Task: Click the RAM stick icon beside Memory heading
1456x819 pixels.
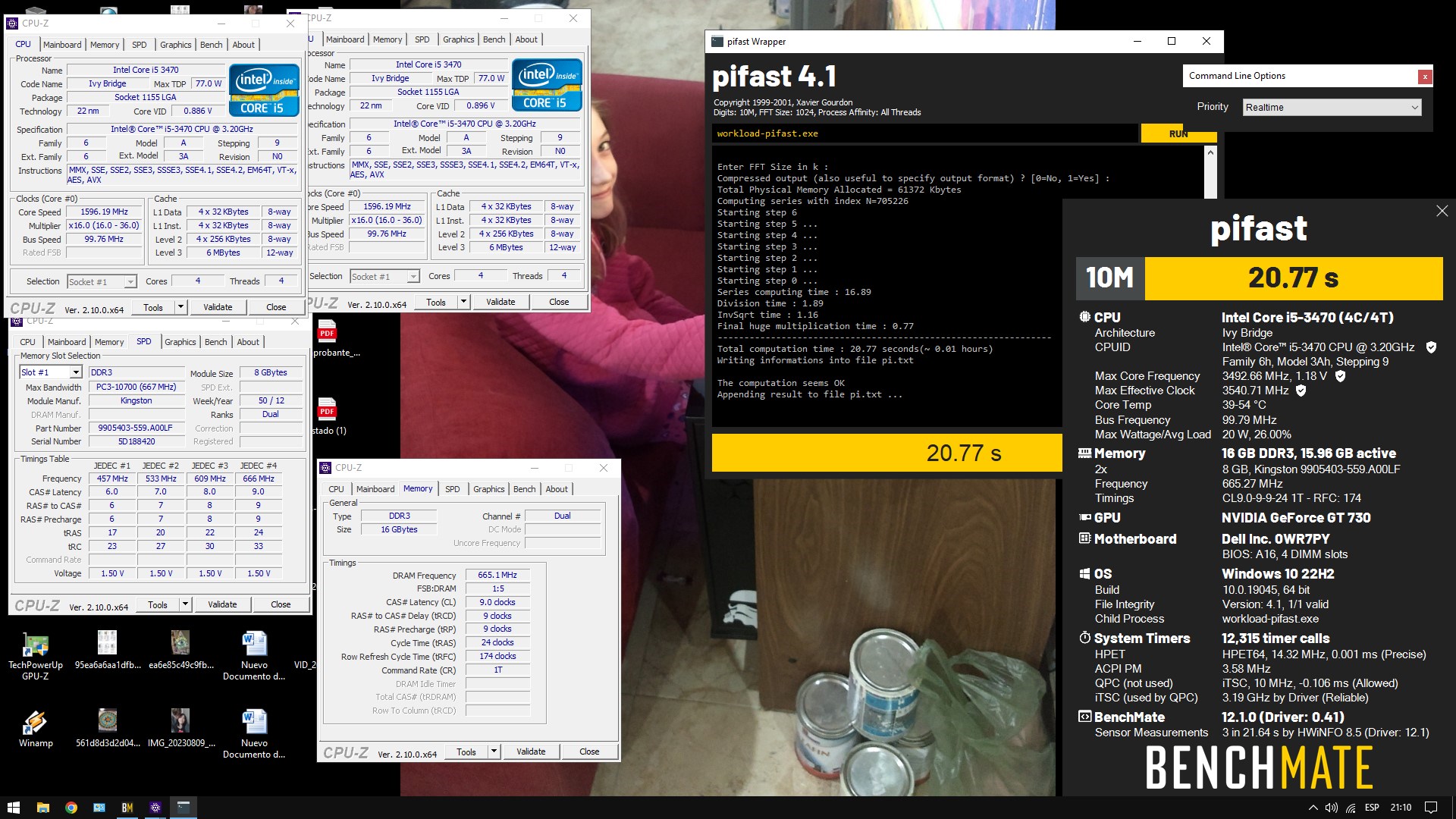Action: (x=1085, y=453)
